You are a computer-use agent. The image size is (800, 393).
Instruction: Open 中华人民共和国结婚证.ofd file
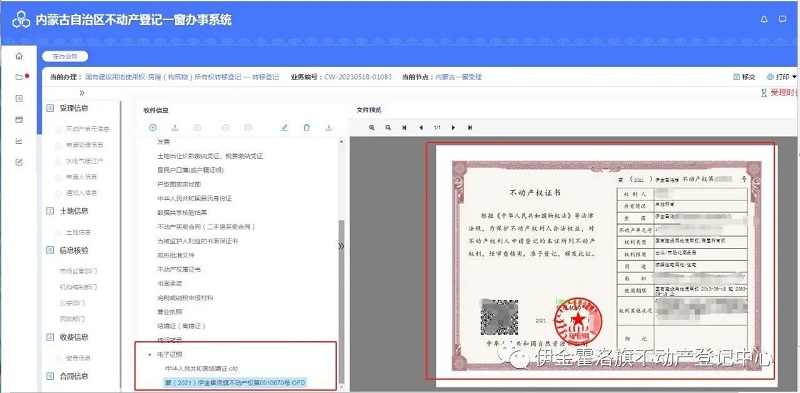pyautogui.click(x=202, y=368)
